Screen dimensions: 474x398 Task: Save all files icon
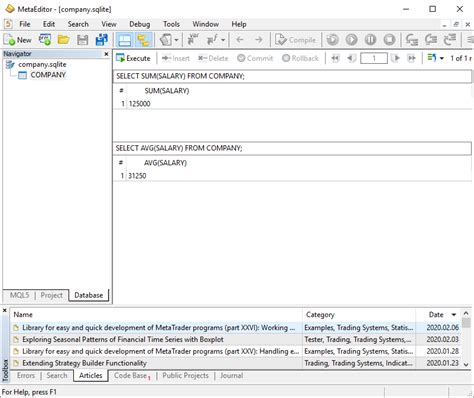click(101, 40)
